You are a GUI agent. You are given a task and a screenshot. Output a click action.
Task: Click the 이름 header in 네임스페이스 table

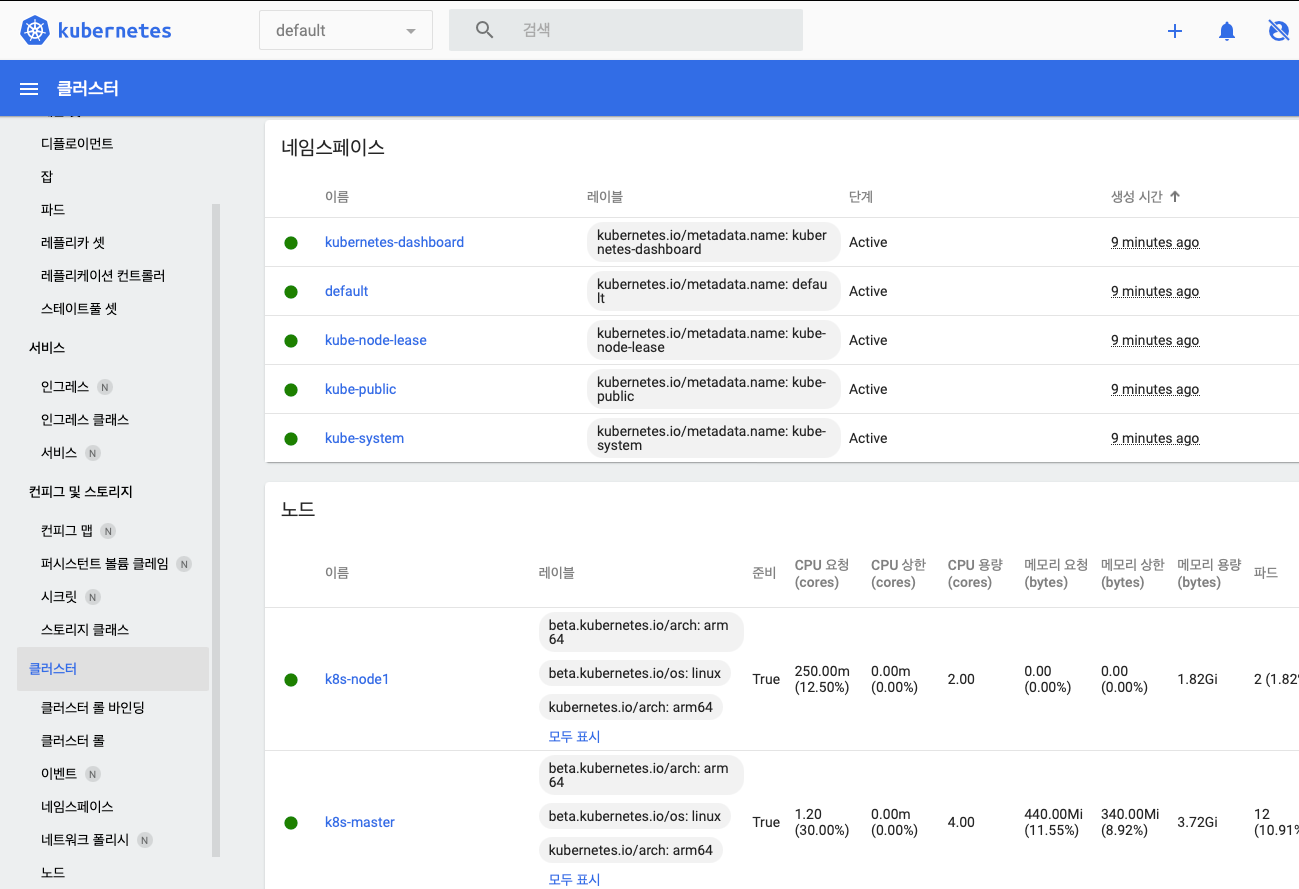(x=337, y=197)
